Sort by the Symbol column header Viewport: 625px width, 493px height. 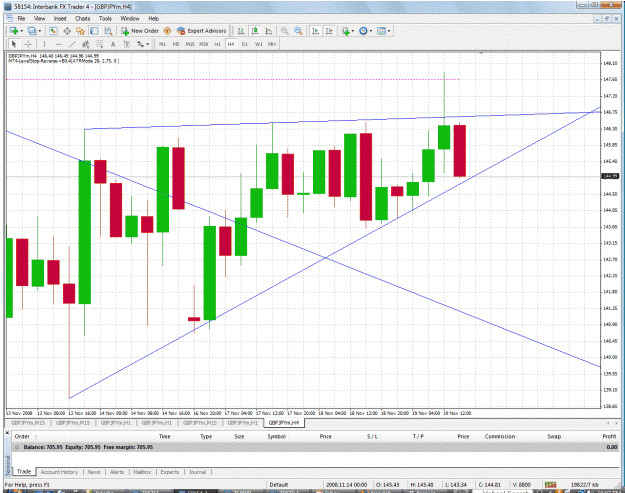[x=277, y=436]
